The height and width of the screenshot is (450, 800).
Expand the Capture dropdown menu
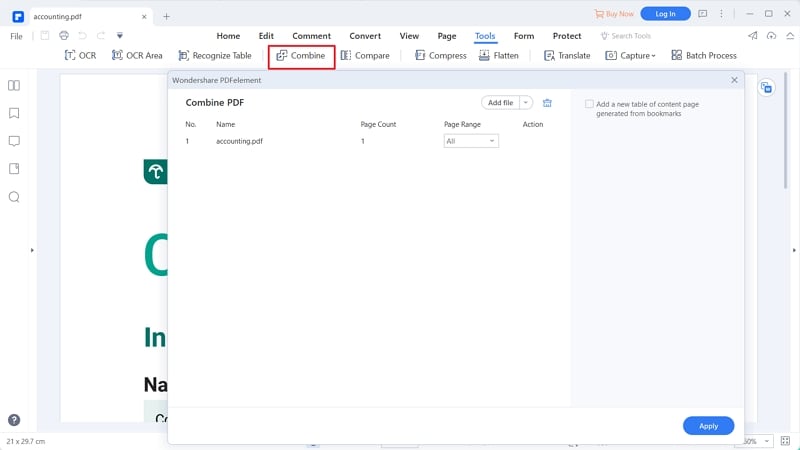coord(630,56)
